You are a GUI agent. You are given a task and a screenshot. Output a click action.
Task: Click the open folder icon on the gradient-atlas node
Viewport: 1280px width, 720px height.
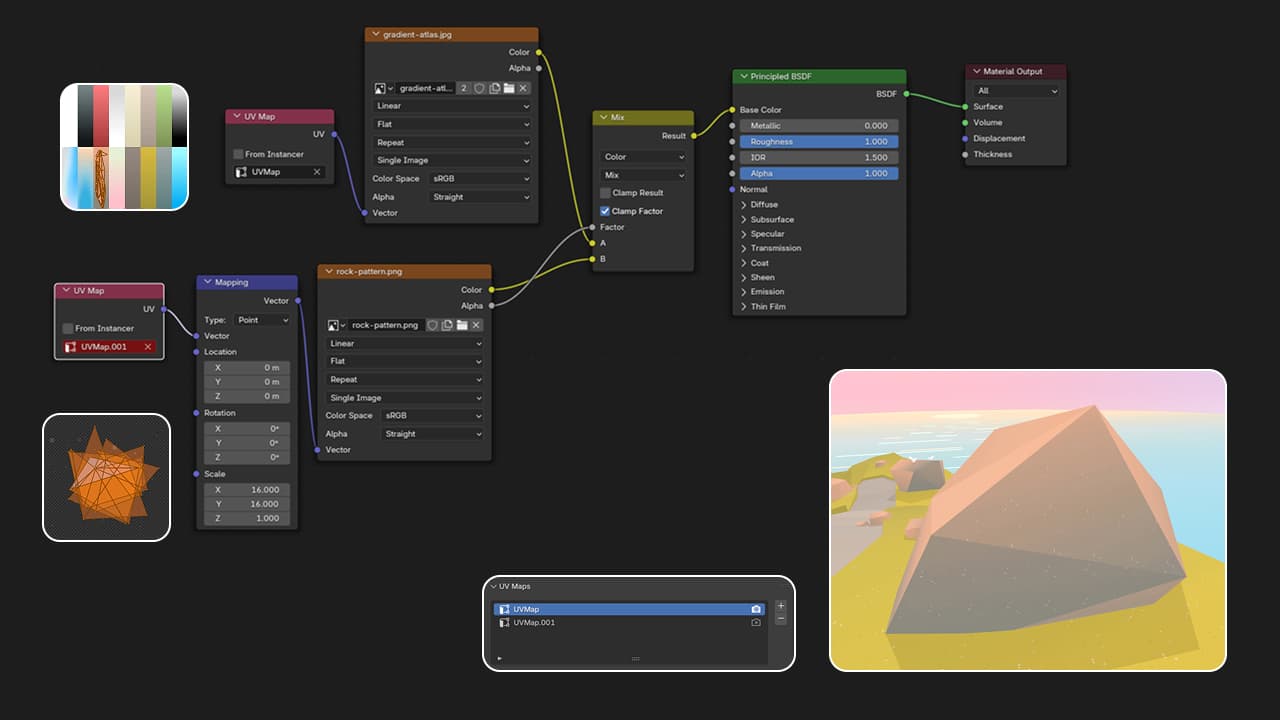(508, 88)
